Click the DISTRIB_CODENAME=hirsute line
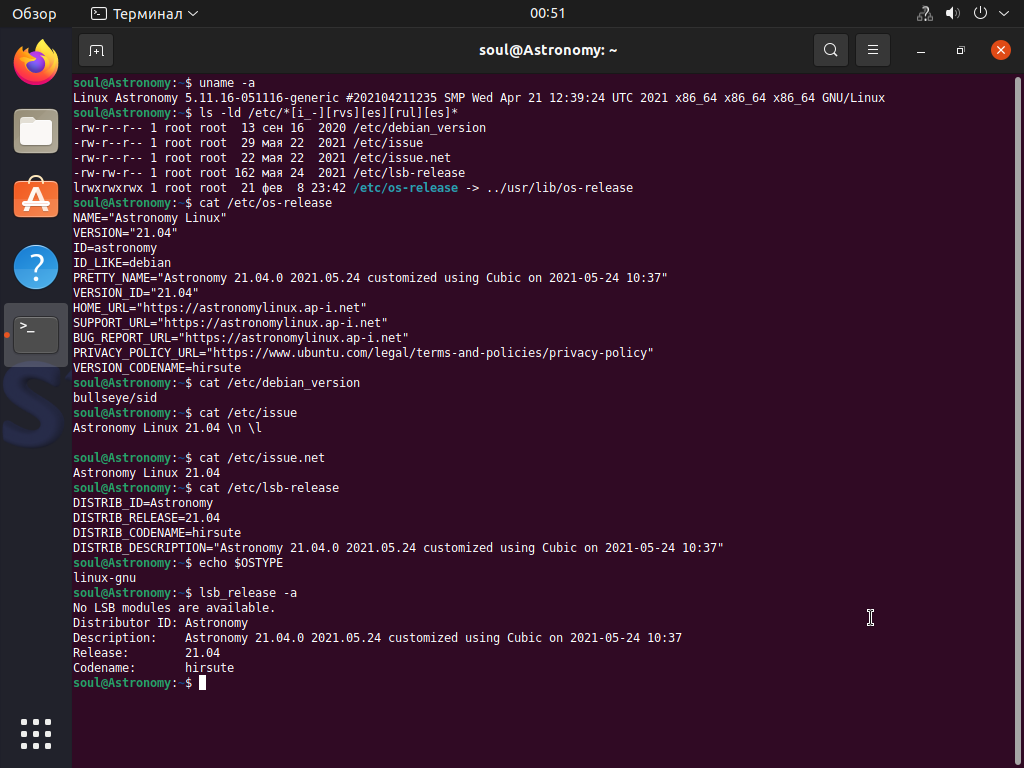1024x768 pixels. click(x=157, y=533)
